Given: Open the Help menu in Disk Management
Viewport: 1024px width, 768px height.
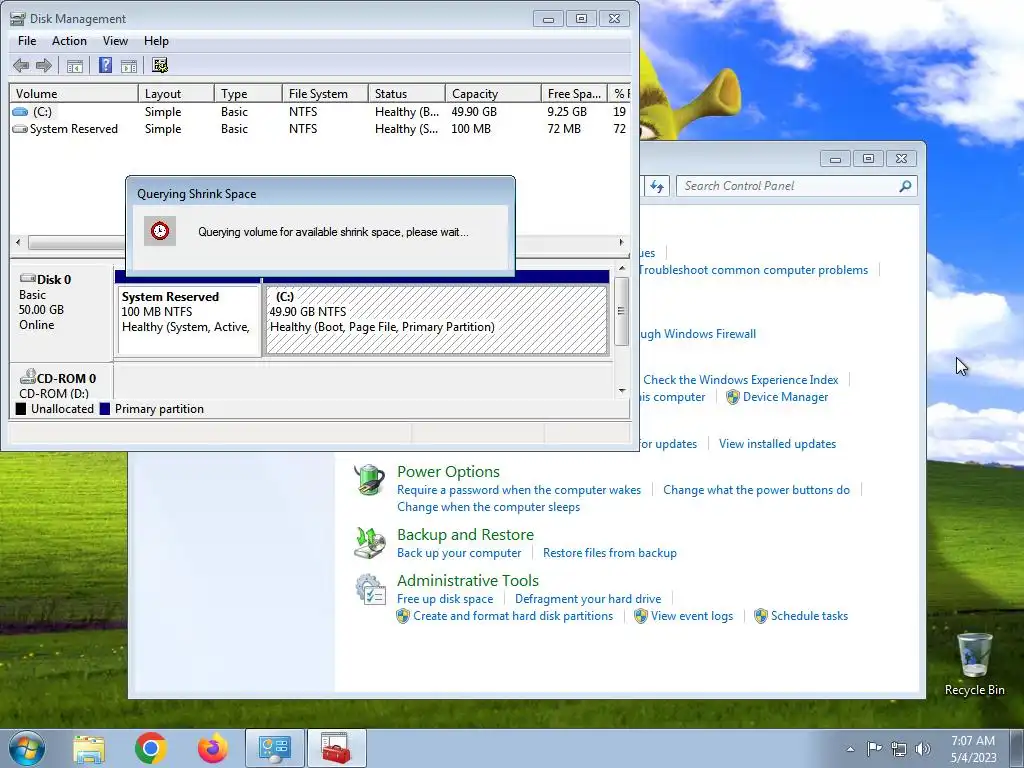Looking at the screenshot, I should [x=156, y=40].
